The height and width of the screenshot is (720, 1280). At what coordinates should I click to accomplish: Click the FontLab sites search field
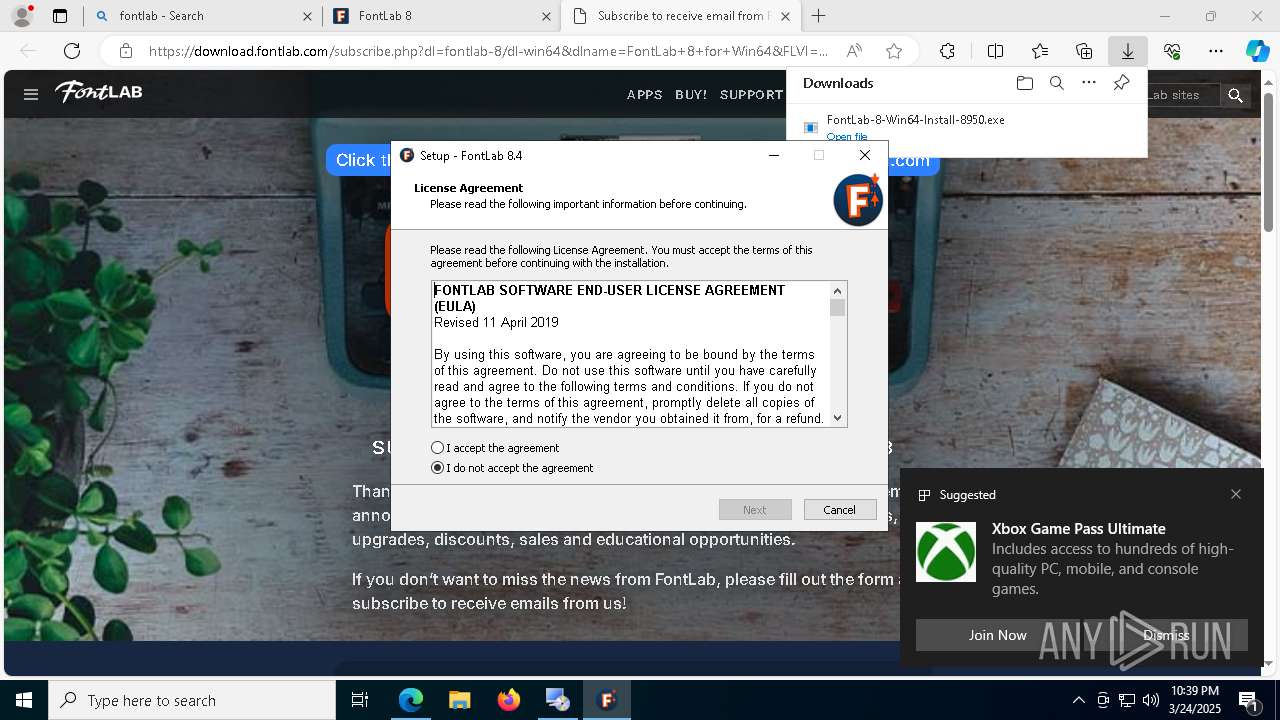1183,95
